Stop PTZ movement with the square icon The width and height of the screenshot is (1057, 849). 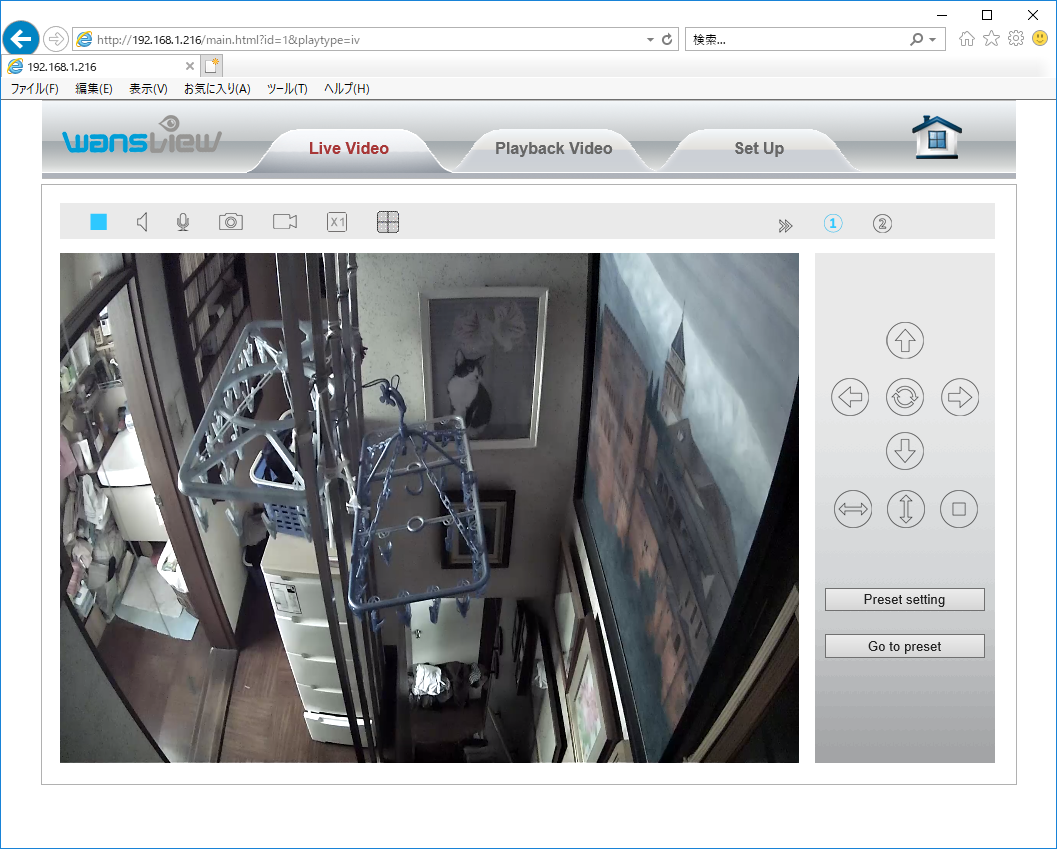(x=959, y=509)
